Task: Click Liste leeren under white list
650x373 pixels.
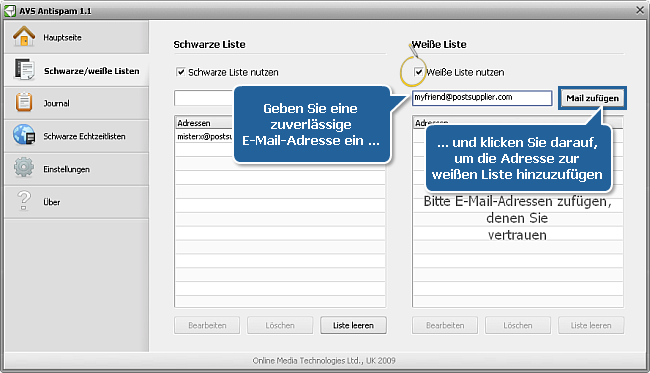Action: tap(591, 325)
